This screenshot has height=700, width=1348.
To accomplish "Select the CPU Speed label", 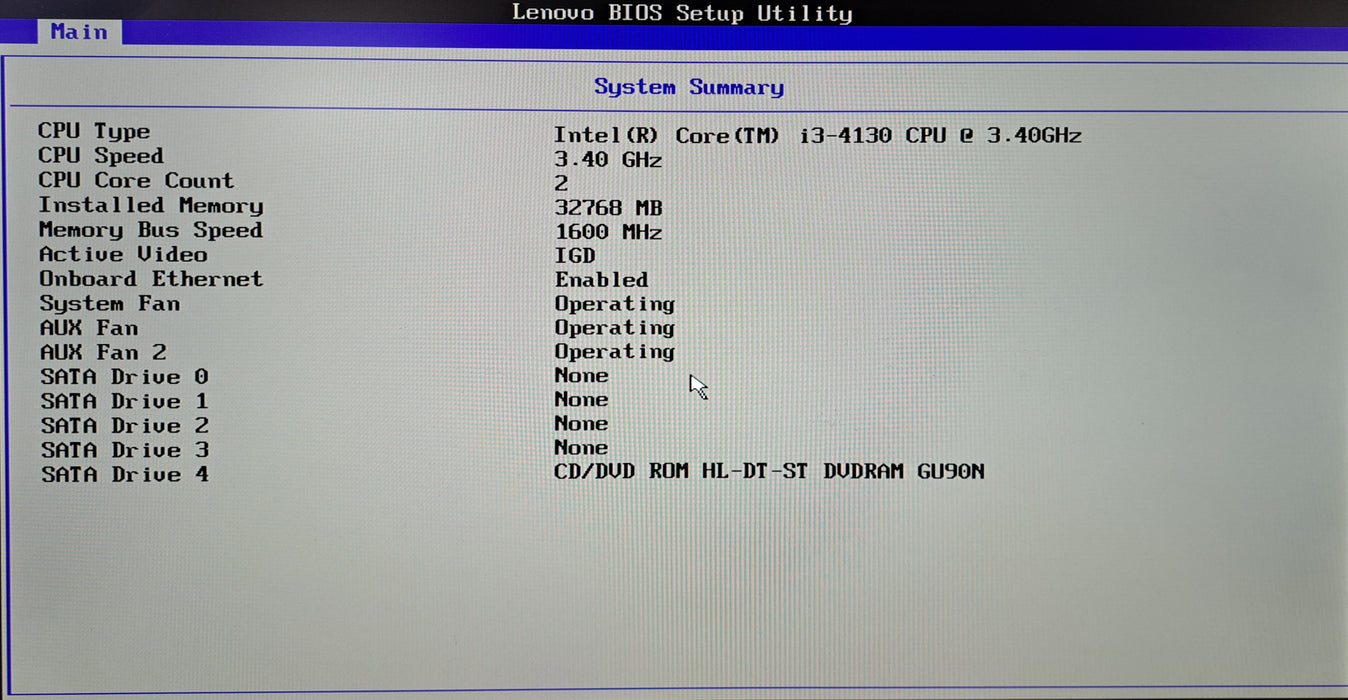I will (100, 156).
